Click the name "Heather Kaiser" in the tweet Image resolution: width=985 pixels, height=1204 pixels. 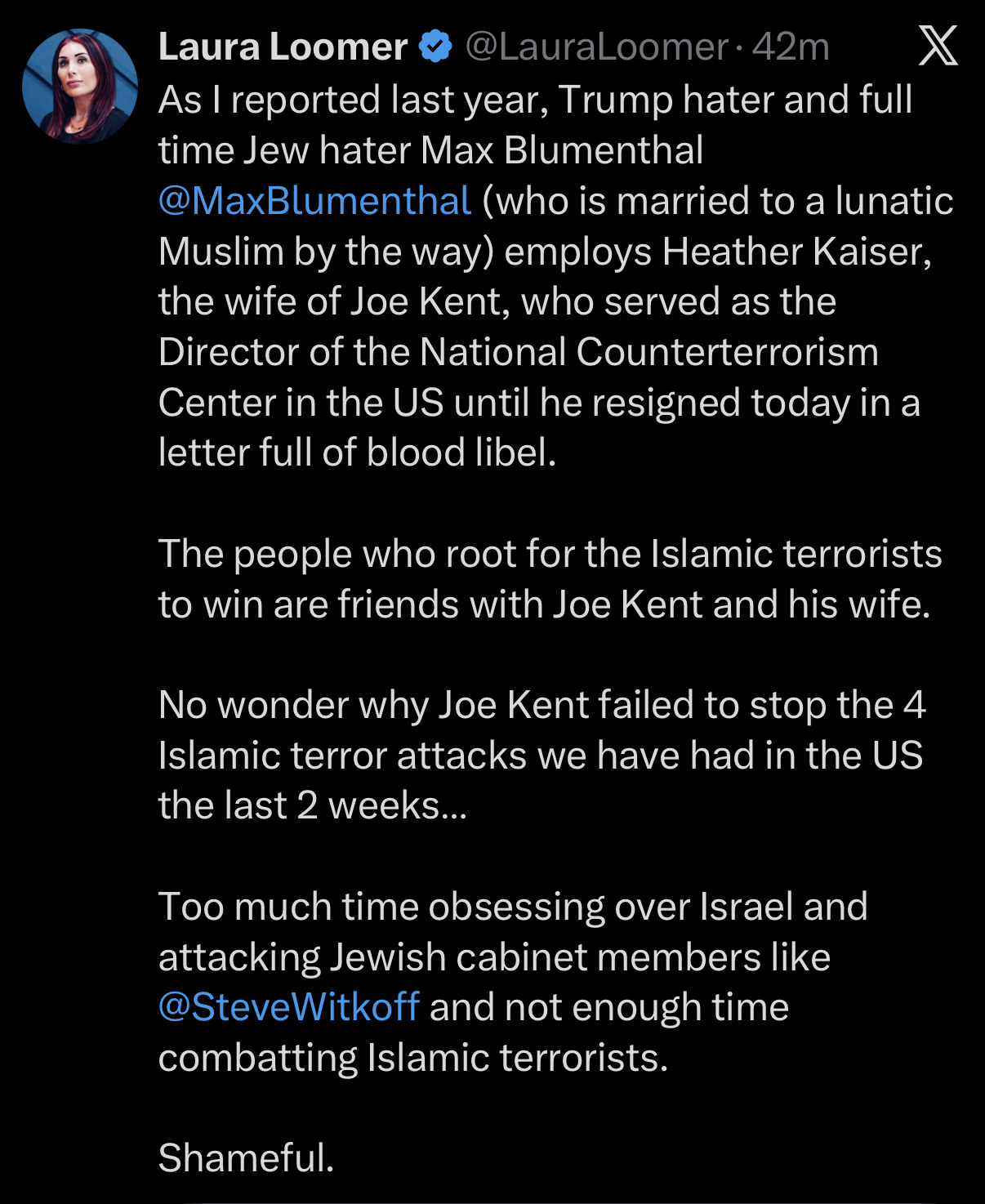796,252
